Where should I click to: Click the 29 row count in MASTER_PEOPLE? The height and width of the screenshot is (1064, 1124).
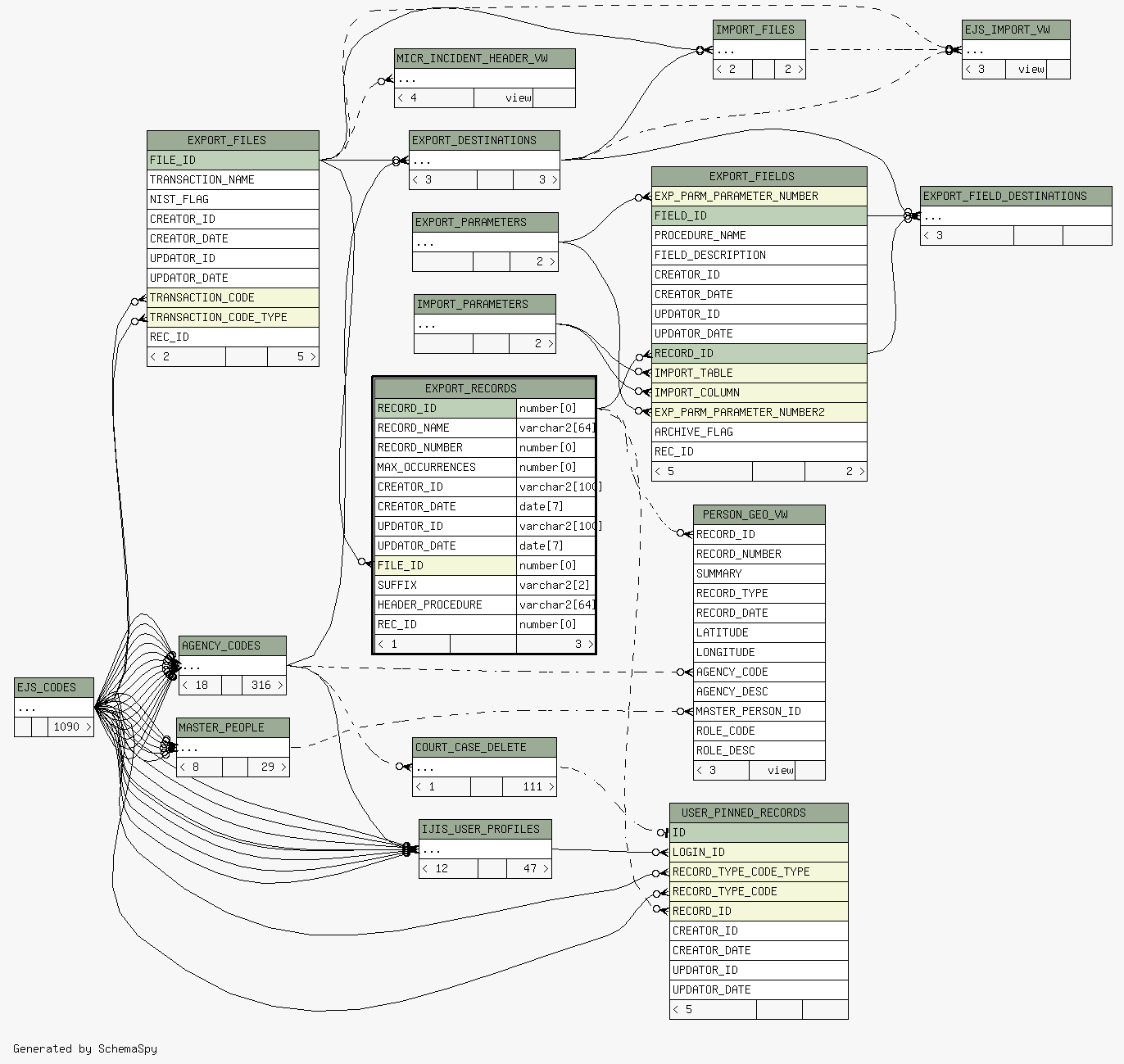(x=268, y=767)
